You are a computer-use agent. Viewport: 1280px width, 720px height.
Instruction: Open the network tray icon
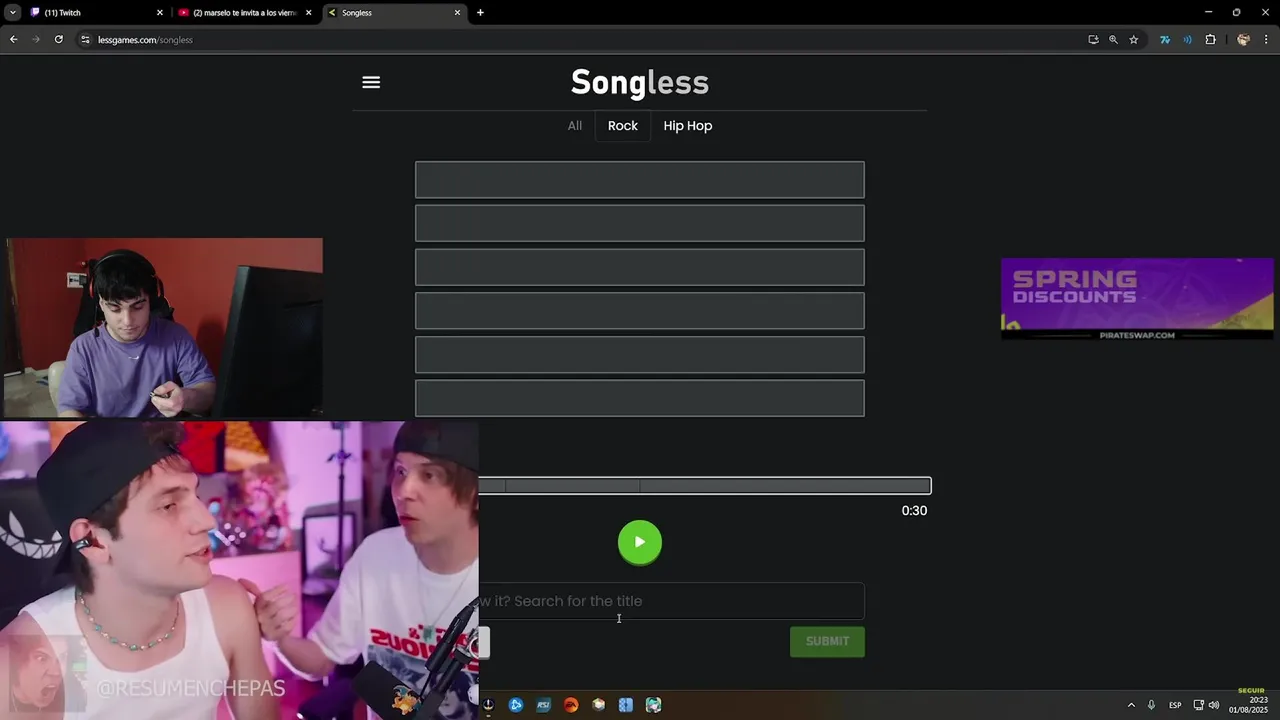[x=1198, y=705]
